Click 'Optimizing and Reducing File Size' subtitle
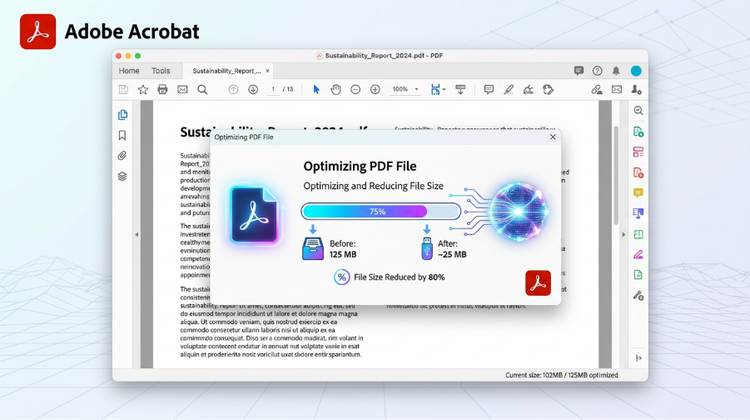 (x=373, y=186)
